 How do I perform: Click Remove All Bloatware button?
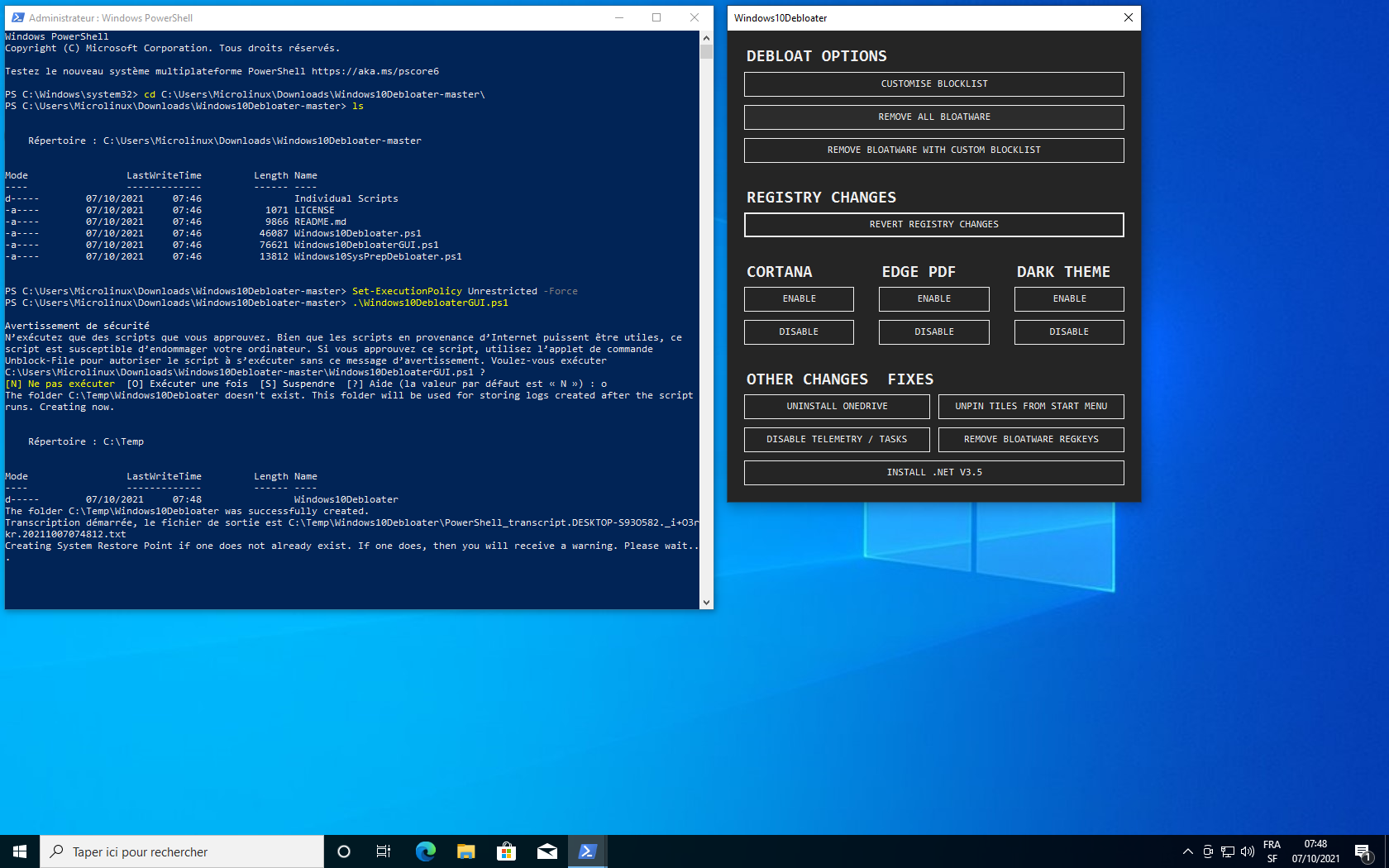click(934, 117)
